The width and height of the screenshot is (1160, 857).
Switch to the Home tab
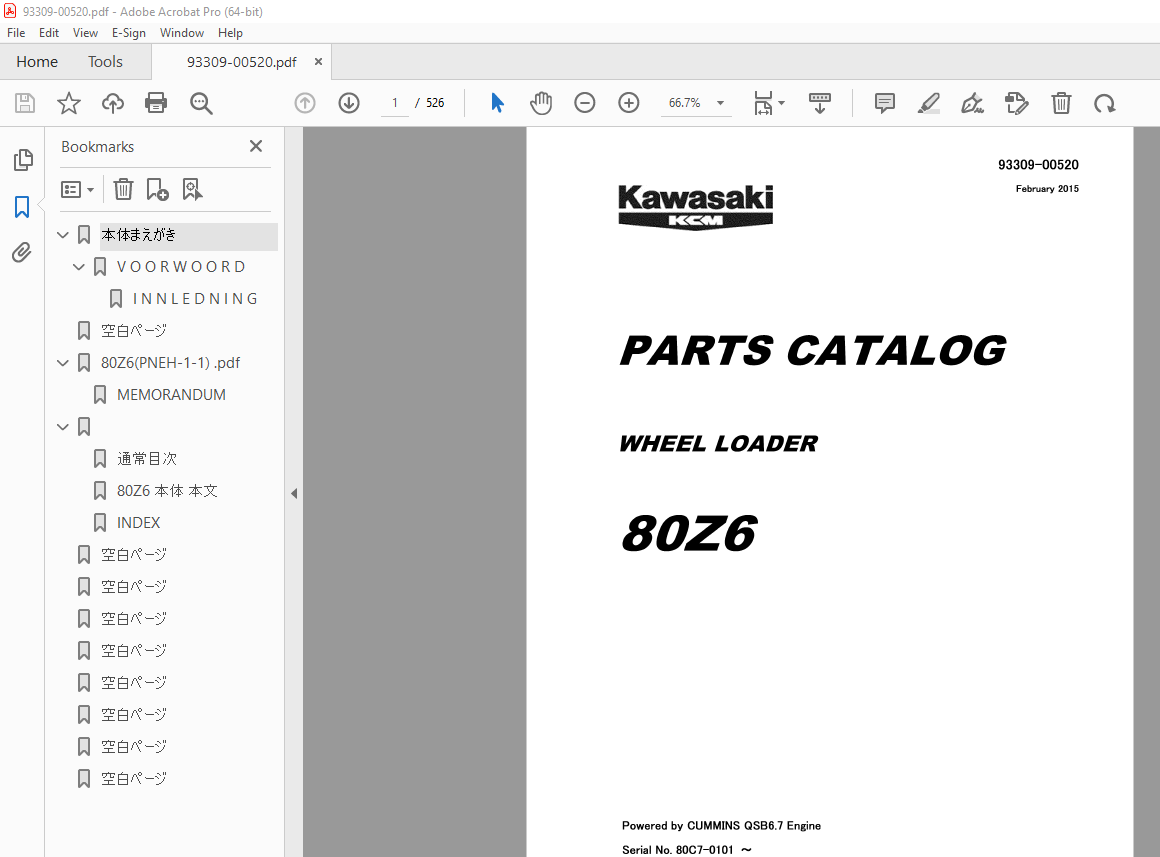point(37,61)
